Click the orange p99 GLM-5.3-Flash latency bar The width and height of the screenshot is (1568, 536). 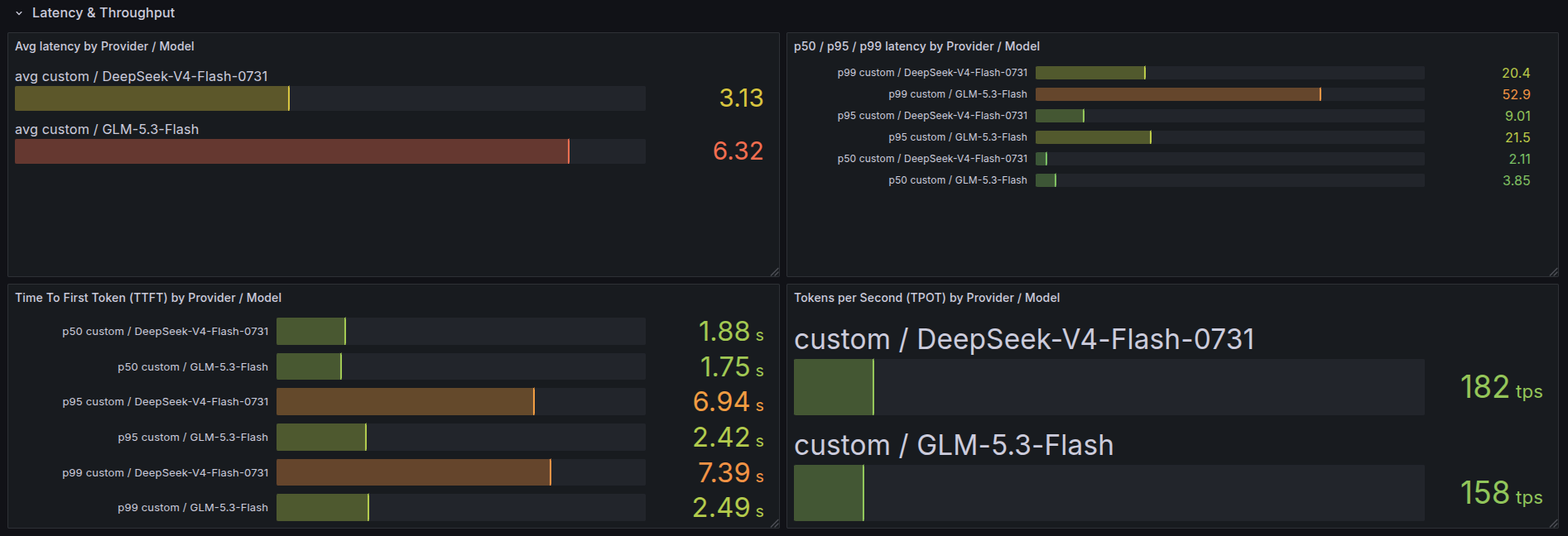(1177, 94)
